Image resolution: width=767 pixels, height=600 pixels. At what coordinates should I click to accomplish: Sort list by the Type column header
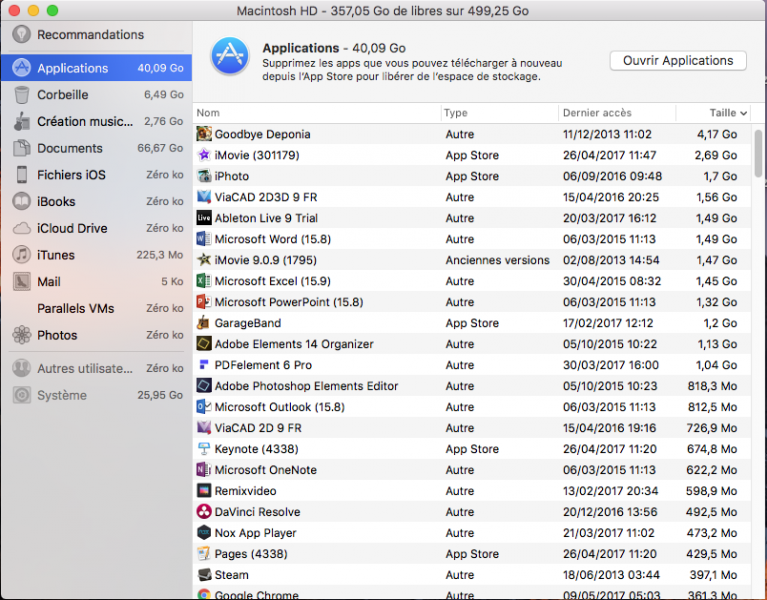[499, 113]
